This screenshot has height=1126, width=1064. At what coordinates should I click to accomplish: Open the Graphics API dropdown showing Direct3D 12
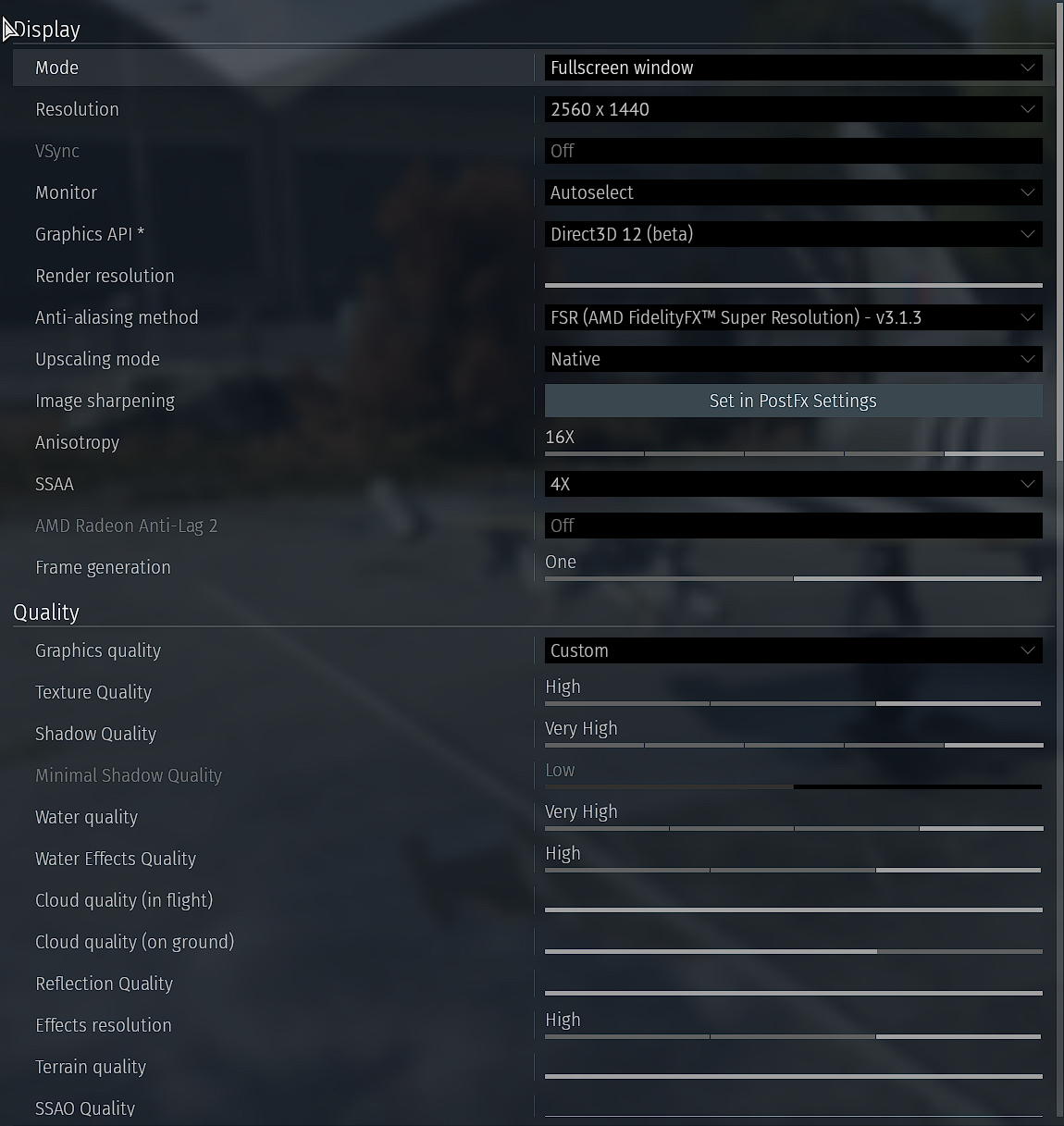pos(793,234)
